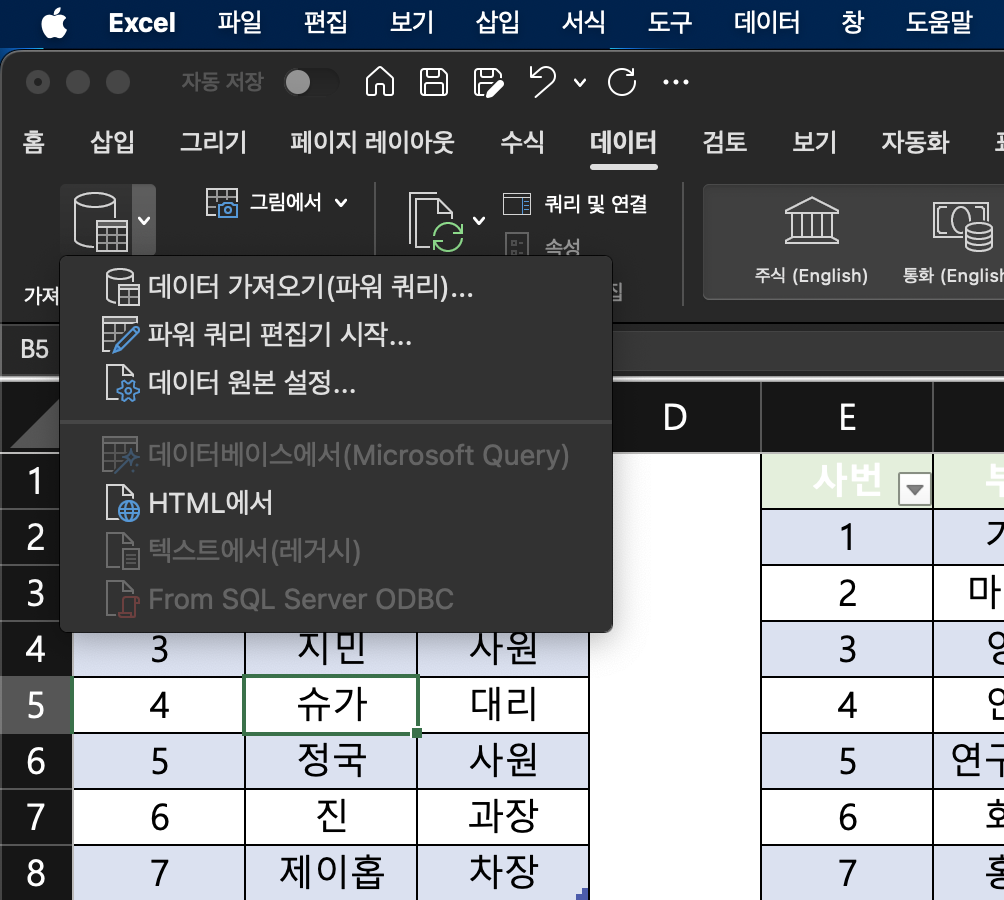Click the 속성 properties button
The height and width of the screenshot is (900, 1004).
[x=542, y=246]
